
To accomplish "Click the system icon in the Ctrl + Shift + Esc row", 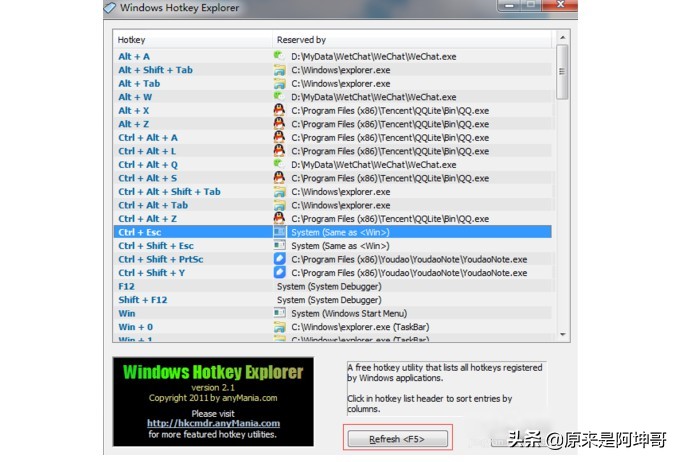I will tap(279, 246).
